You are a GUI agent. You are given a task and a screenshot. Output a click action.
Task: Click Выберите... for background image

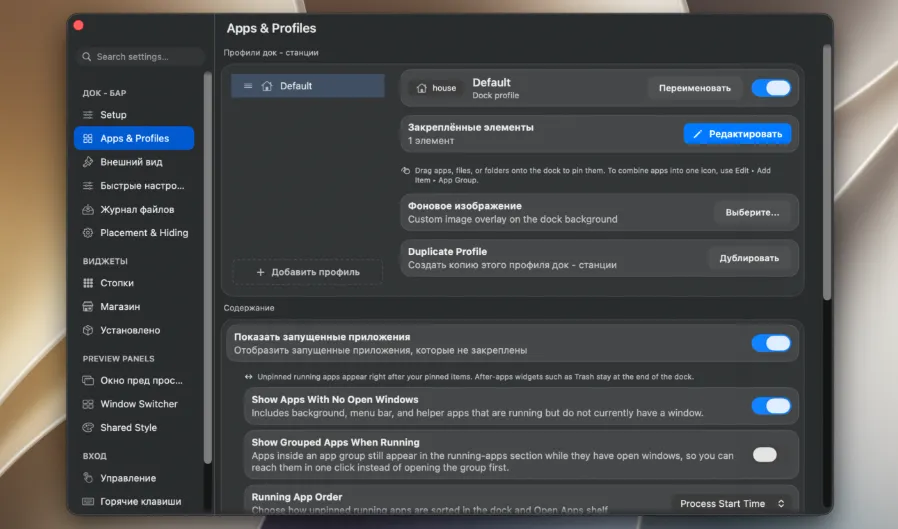tap(752, 212)
